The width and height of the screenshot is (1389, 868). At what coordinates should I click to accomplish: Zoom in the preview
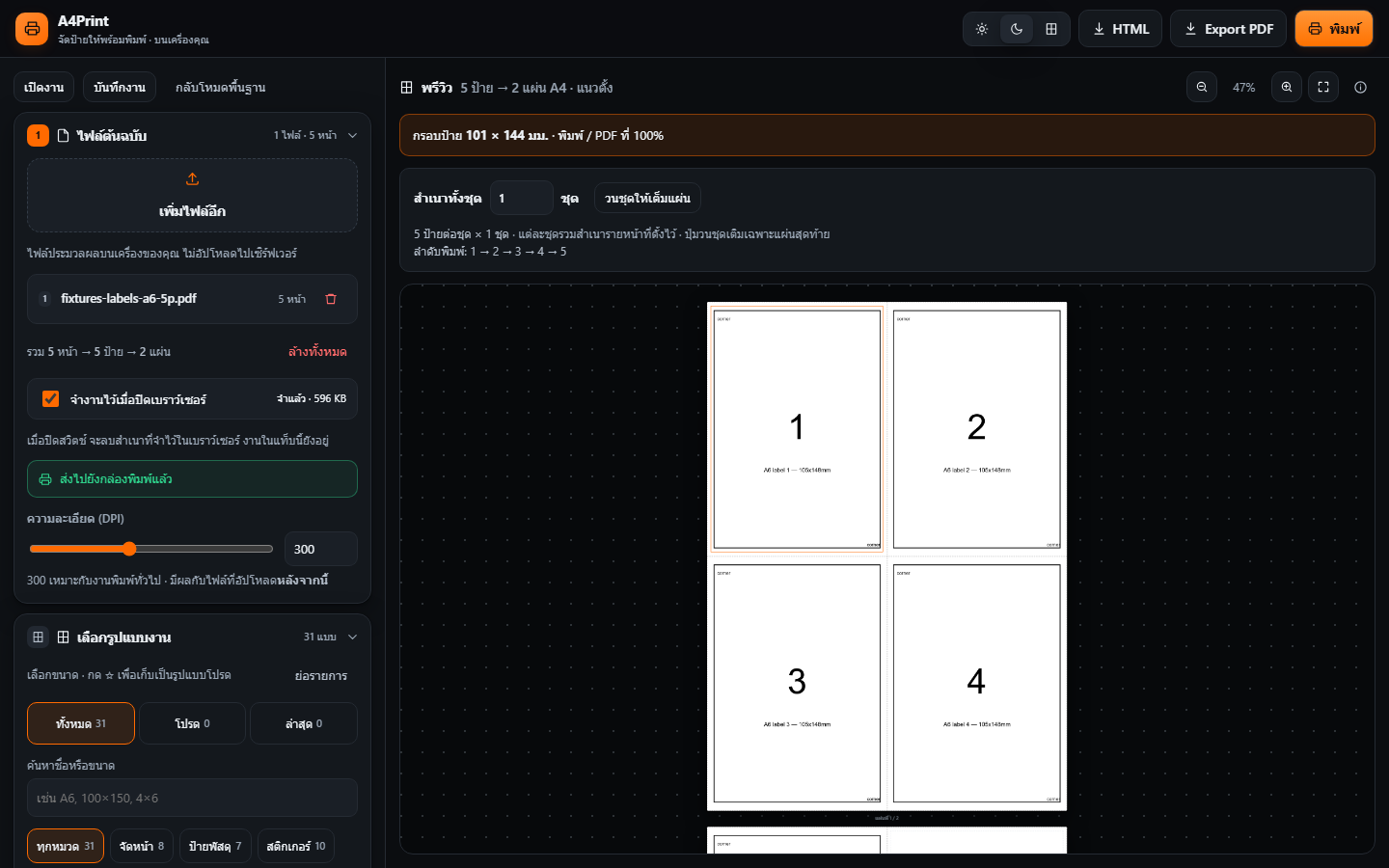tap(1287, 87)
